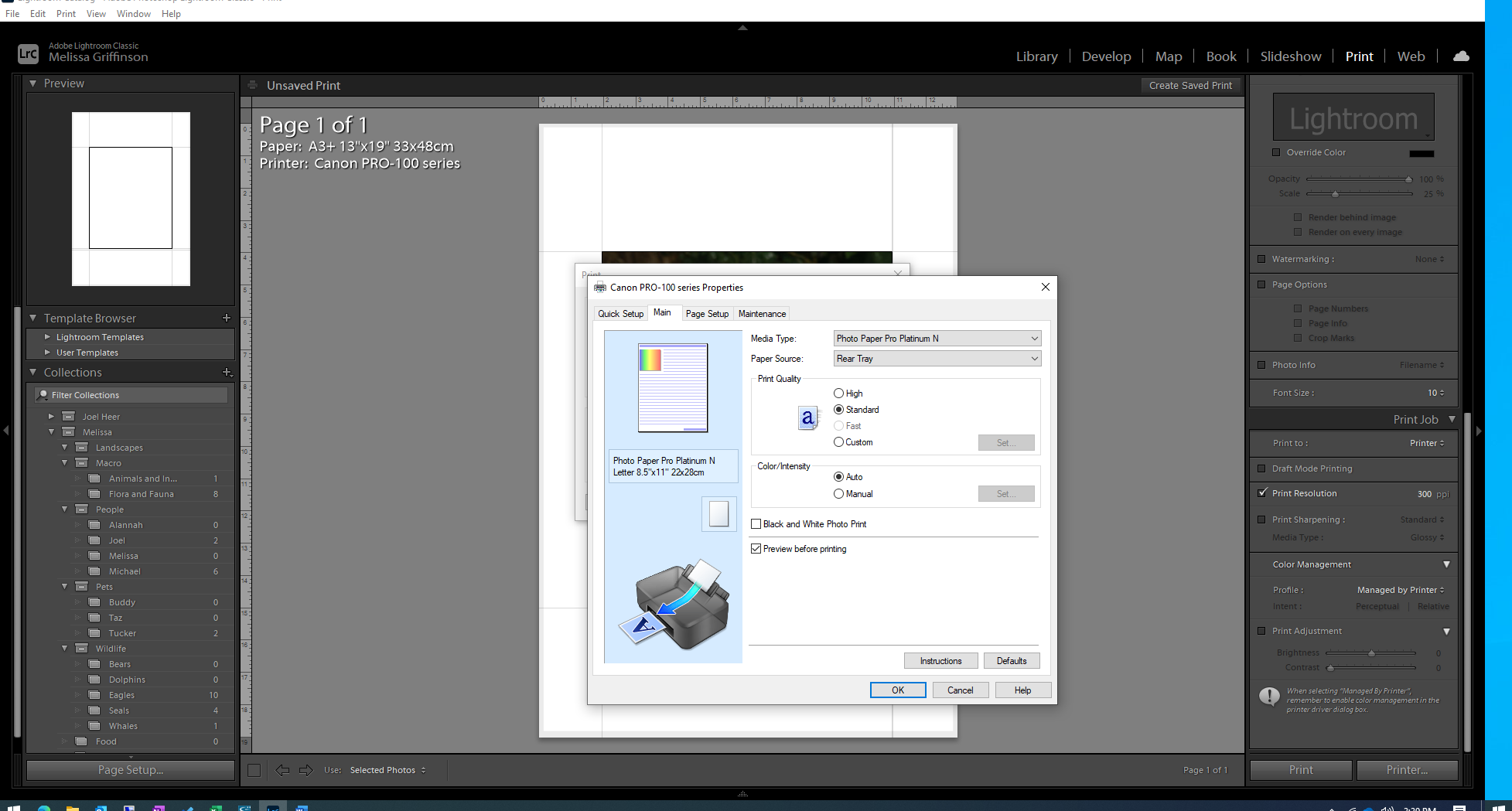
Task: Click the Flora and Fauna collection icon
Action: coord(94,494)
